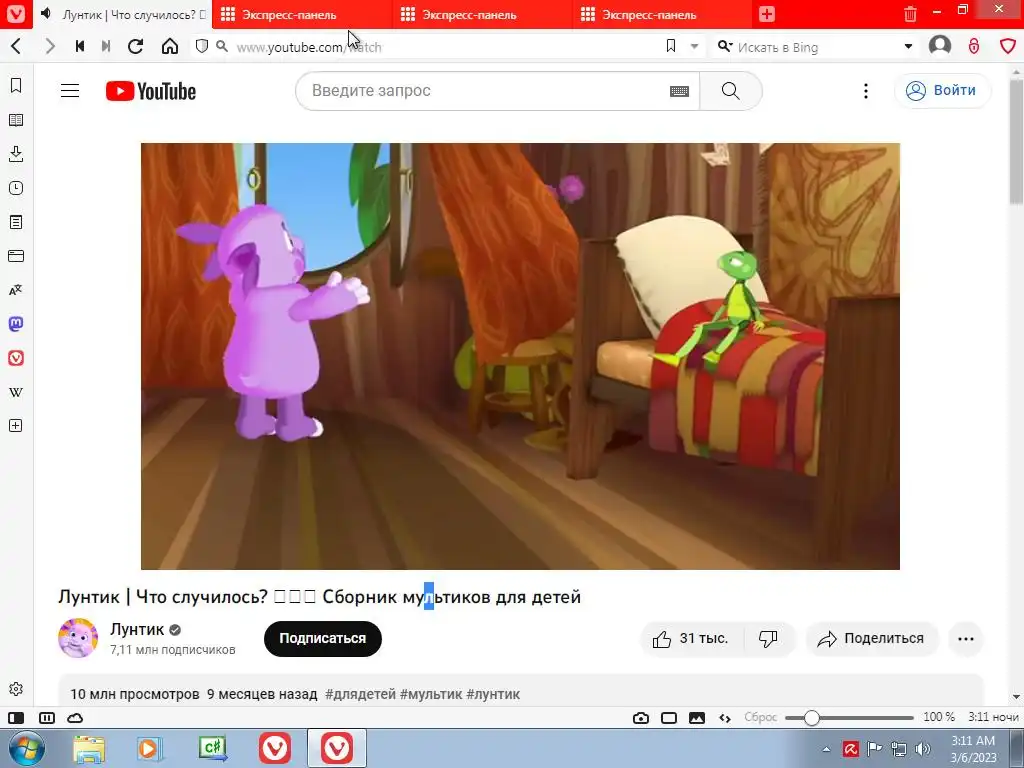Reset zoom with the Сброс button
This screenshot has height=768, width=1024.
point(761,717)
